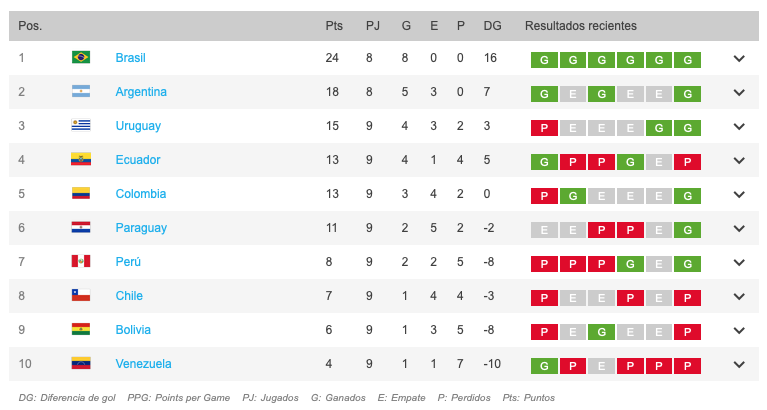Screen dimensions: 767x410
Task: Click Paraguay's first grey E result badge
Action: pos(543,229)
